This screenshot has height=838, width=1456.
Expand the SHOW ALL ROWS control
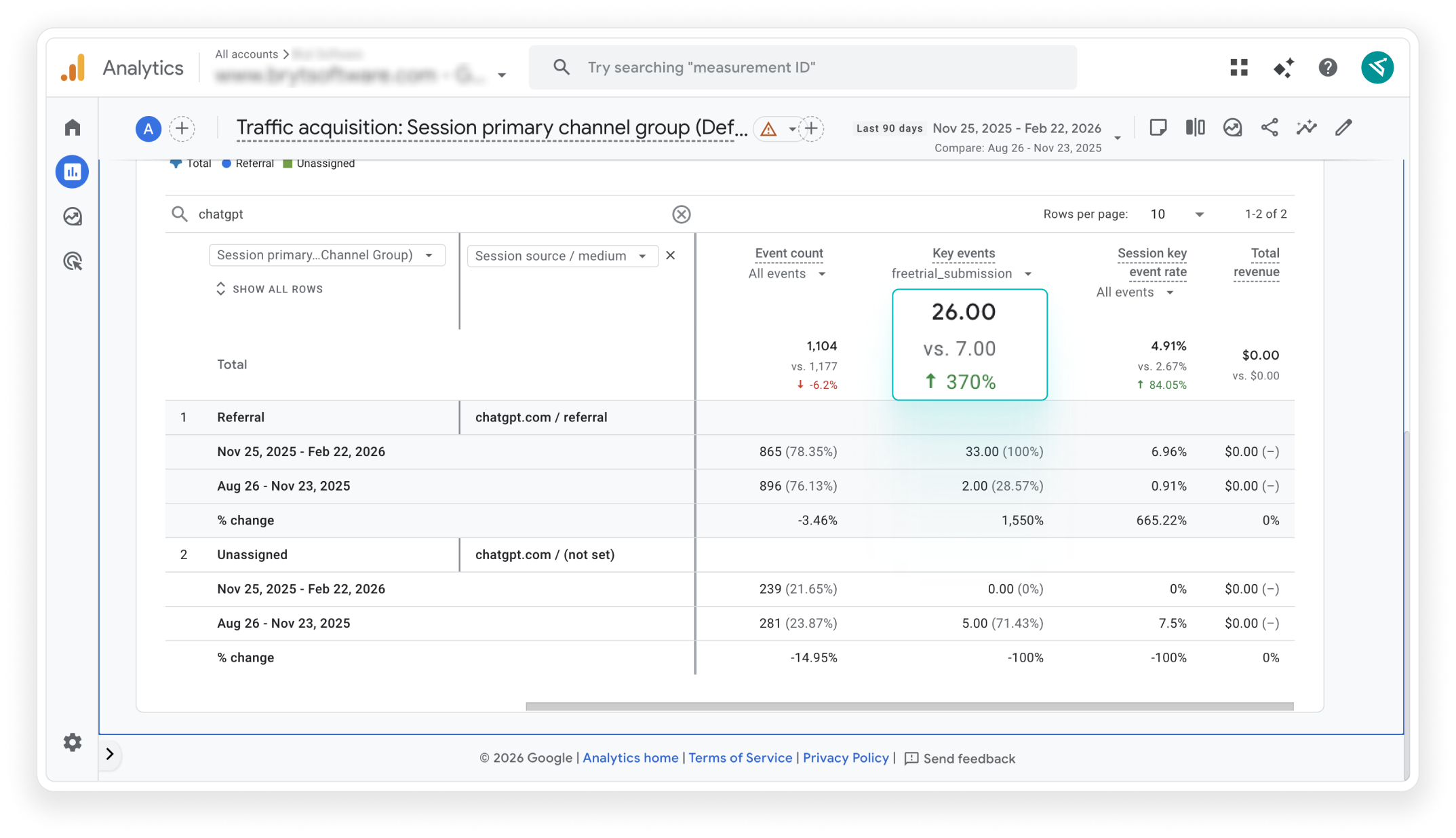(x=270, y=289)
